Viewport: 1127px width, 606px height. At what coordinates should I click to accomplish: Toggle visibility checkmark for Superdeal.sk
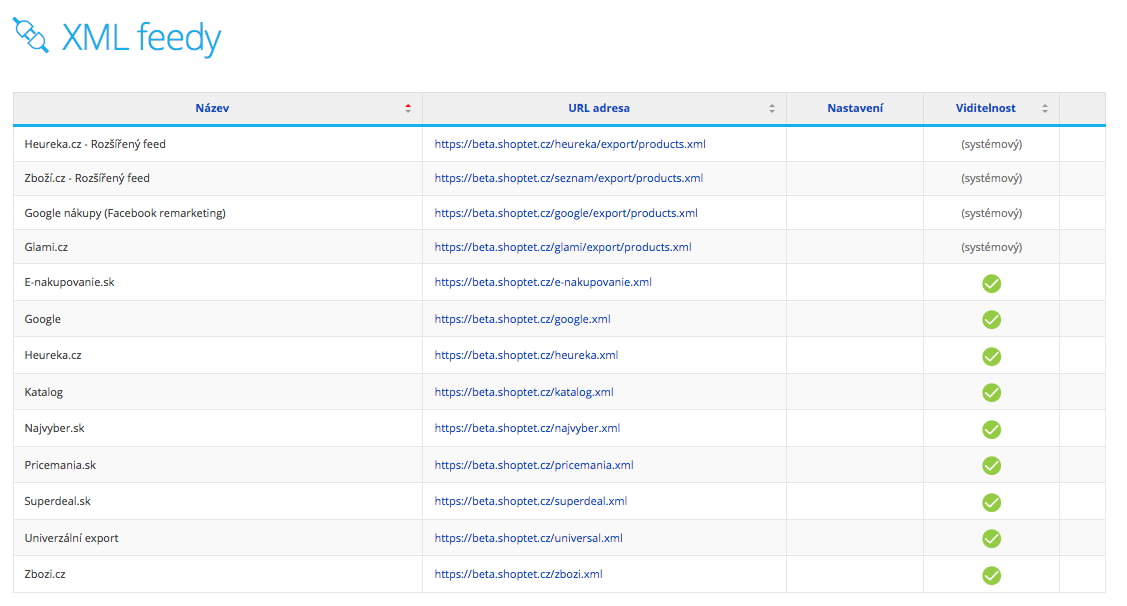click(x=991, y=502)
